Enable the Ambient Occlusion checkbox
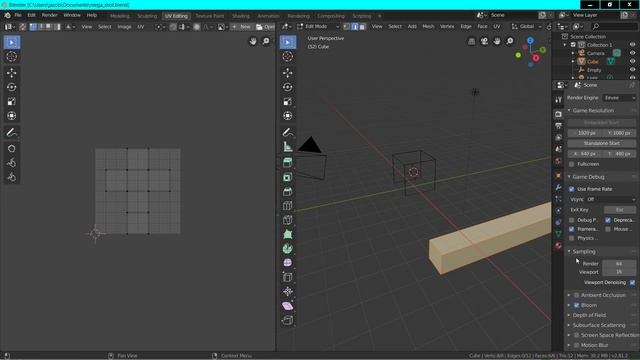 coord(576,295)
